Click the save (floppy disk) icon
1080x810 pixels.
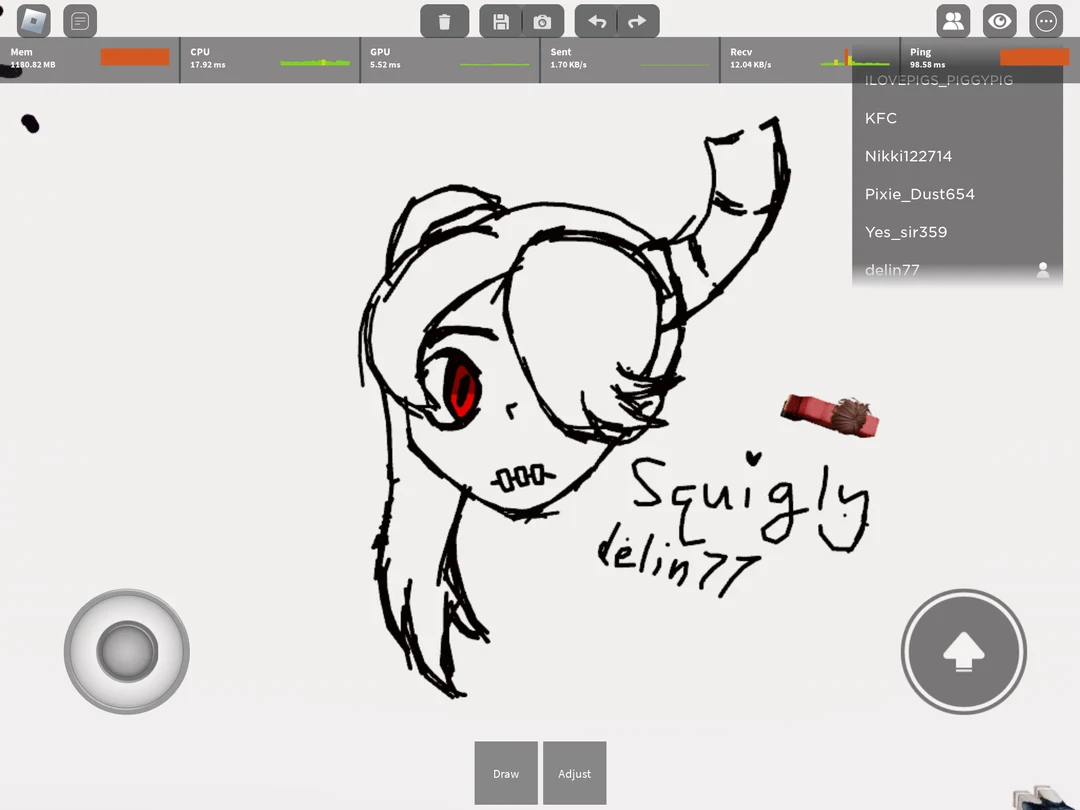coord(500,20)
